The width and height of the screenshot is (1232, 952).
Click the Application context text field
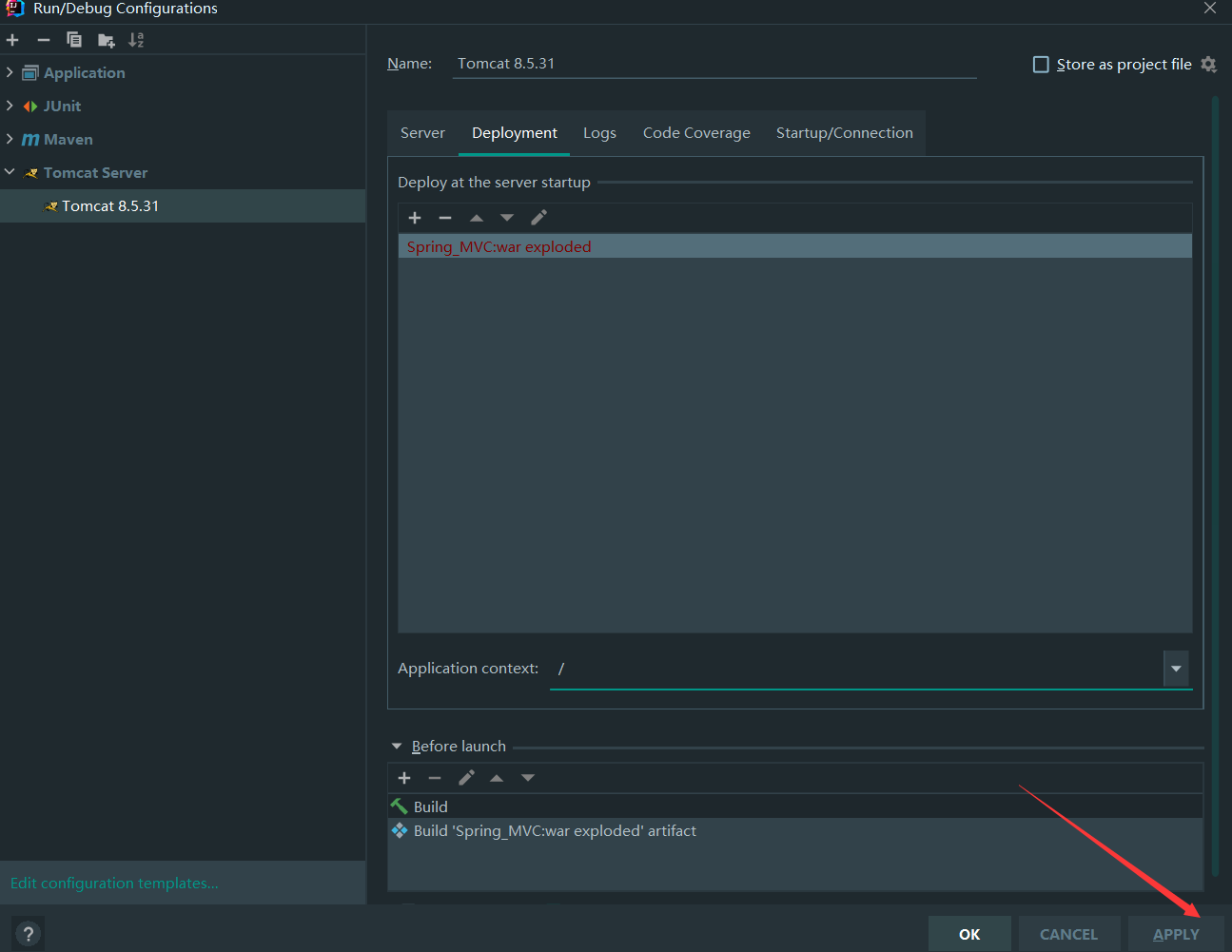856,669
